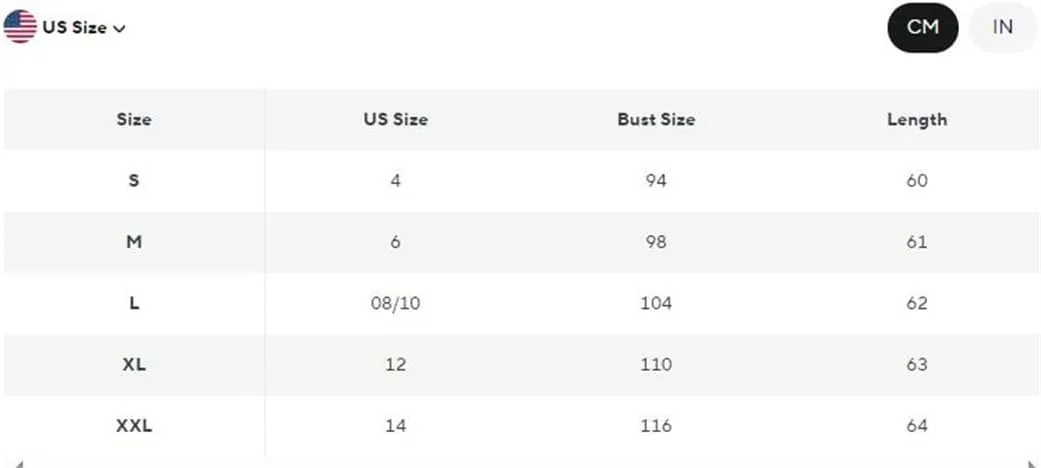Click the 110 bust size cell
Screen dimensions: 1041x468
click(656, 364)
